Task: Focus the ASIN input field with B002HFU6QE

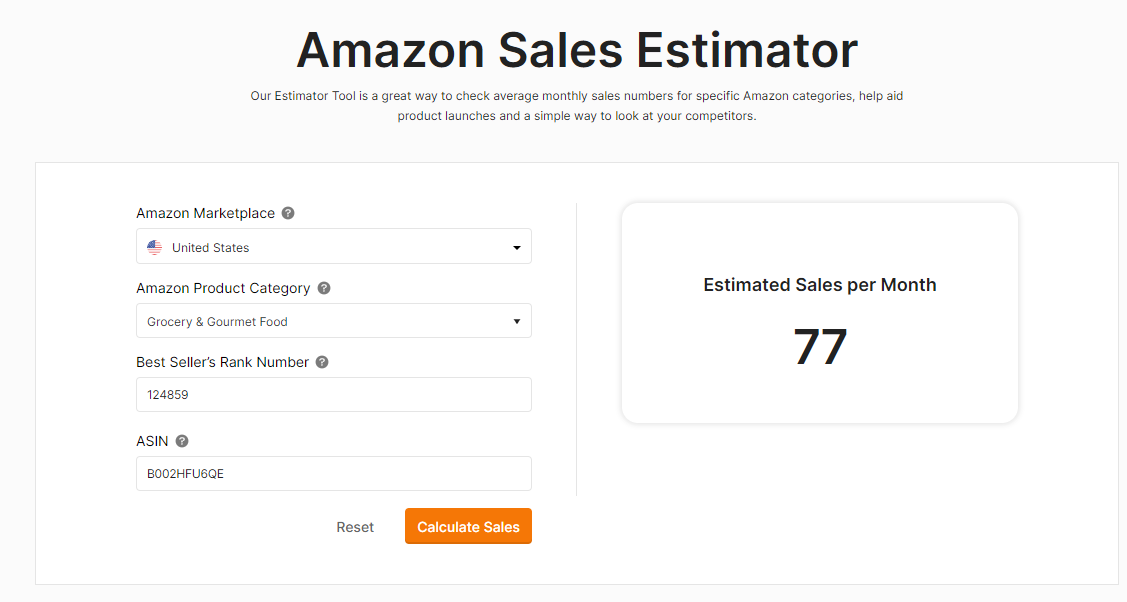Action: (x=334, y=473)
